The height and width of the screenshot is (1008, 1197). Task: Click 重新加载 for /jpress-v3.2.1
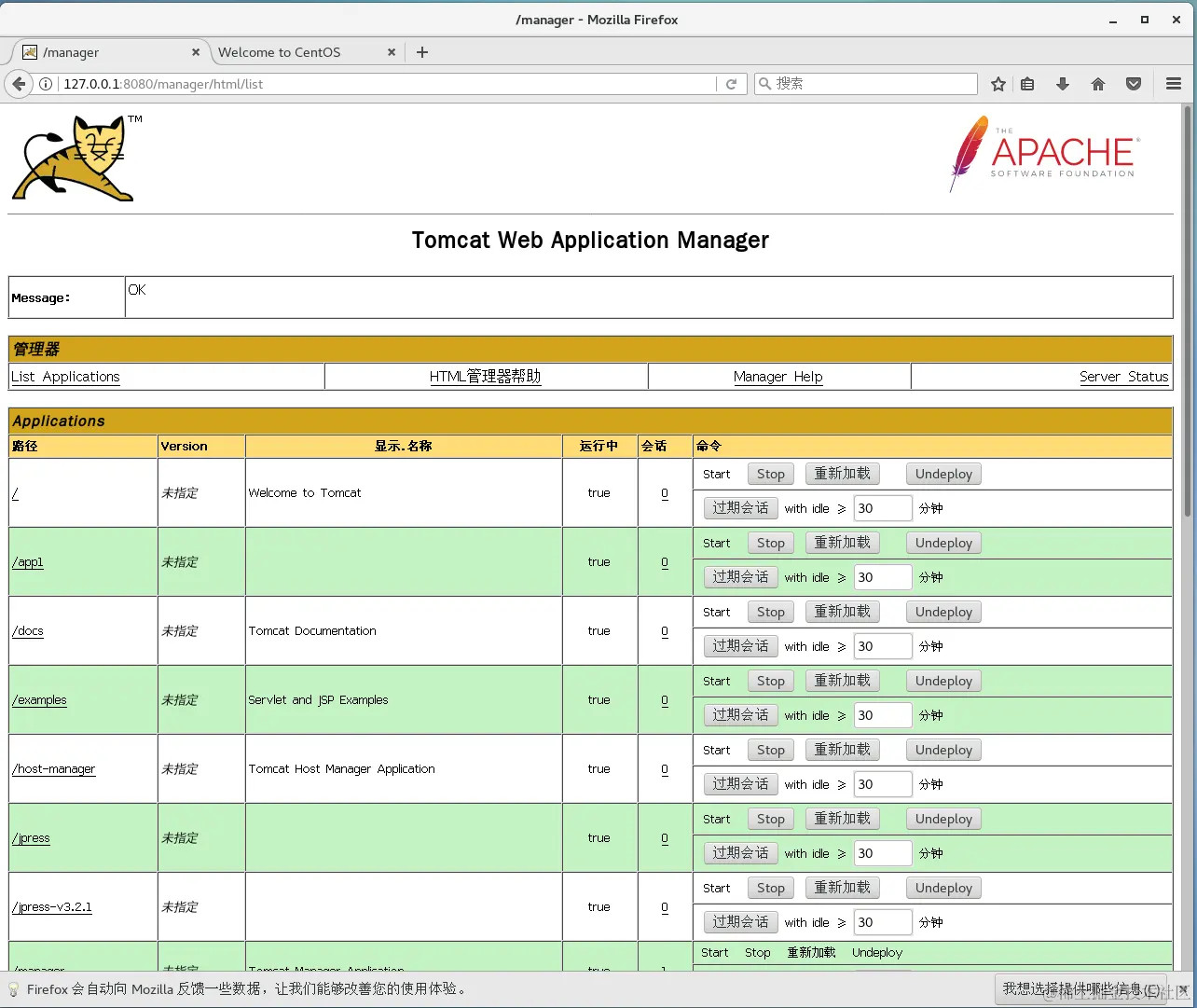[843, 888]
